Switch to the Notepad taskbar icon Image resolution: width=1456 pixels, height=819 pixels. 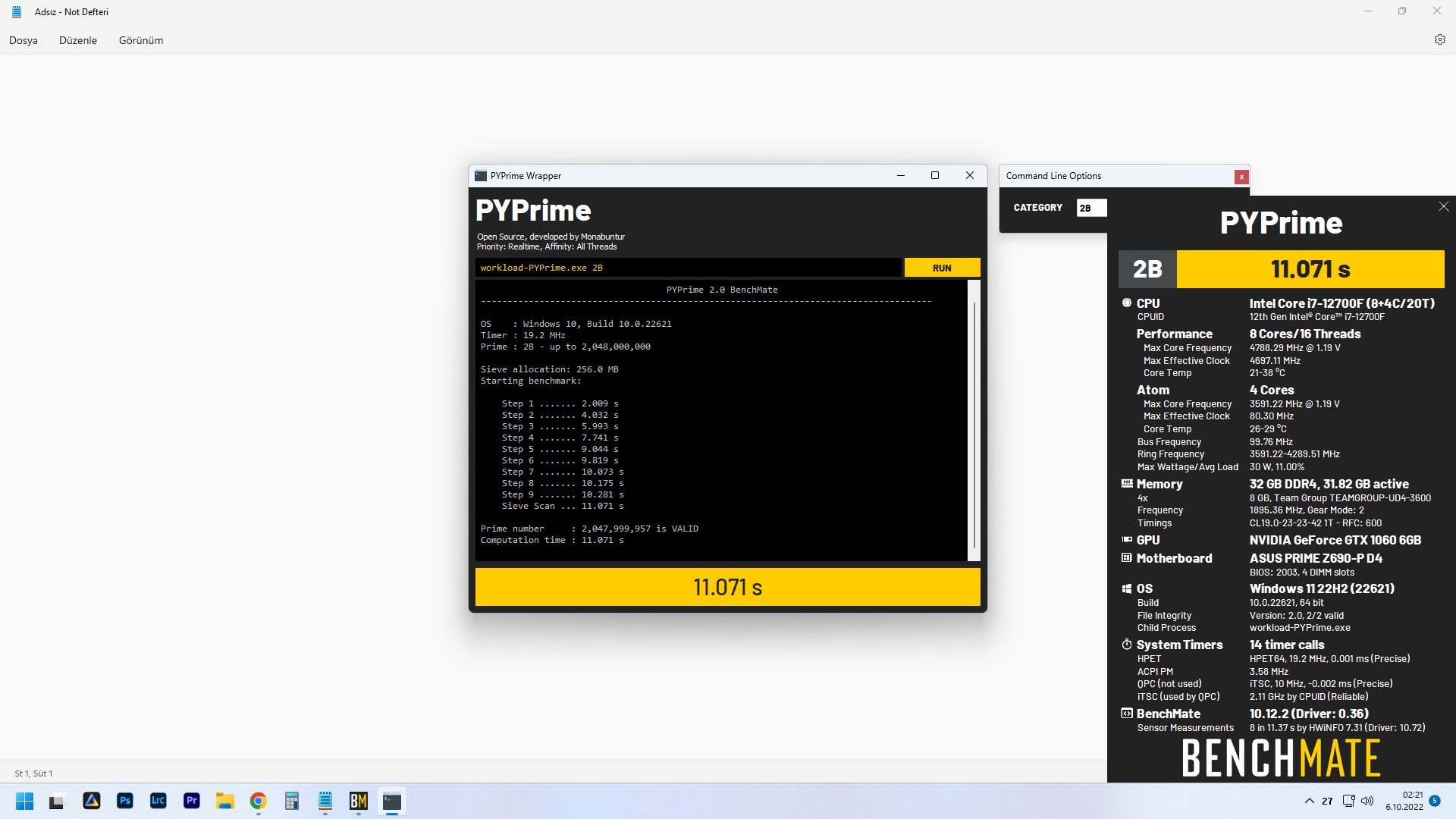325,801
